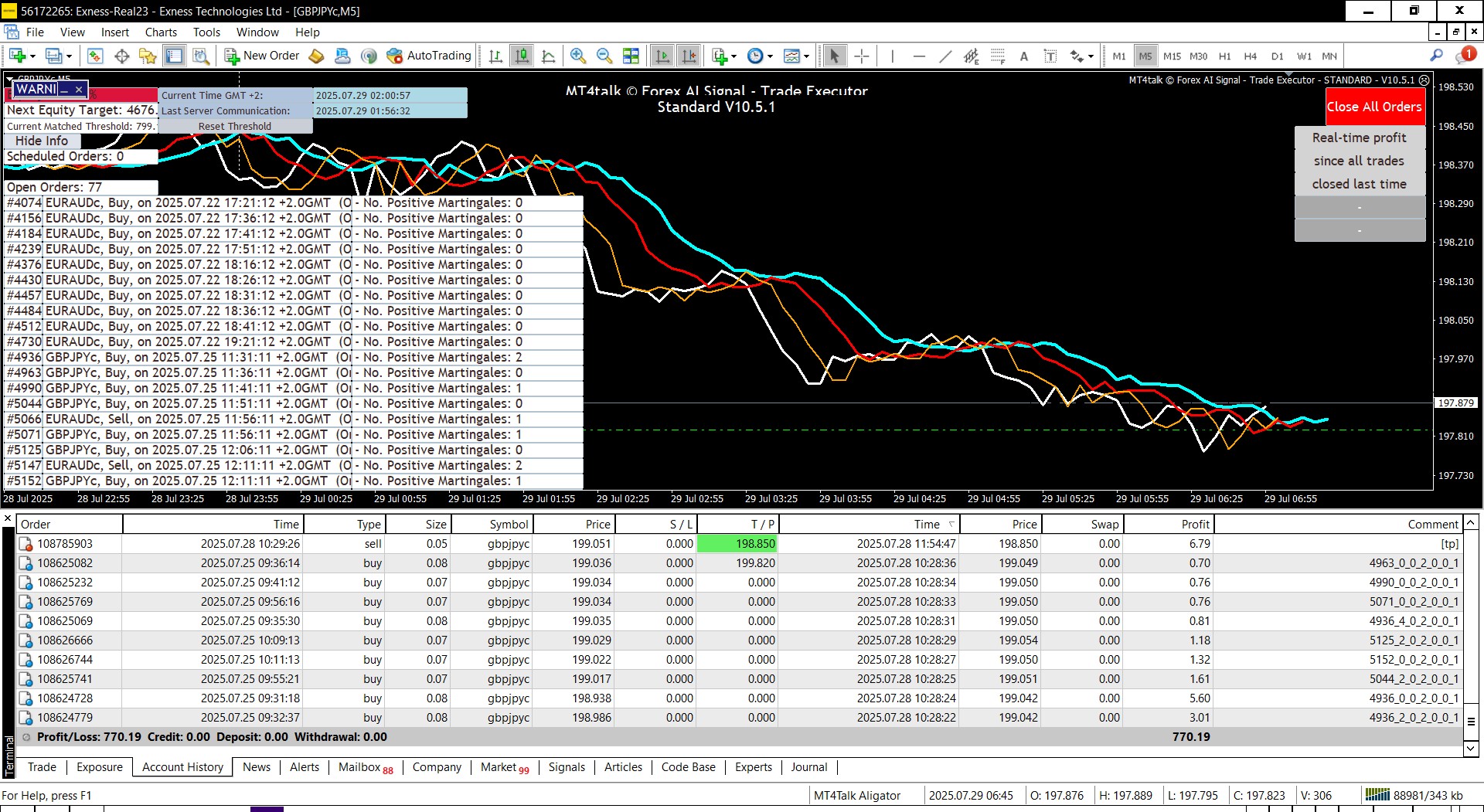
Task: Toggle chart auto scroll
Action: tap(662, 56)
